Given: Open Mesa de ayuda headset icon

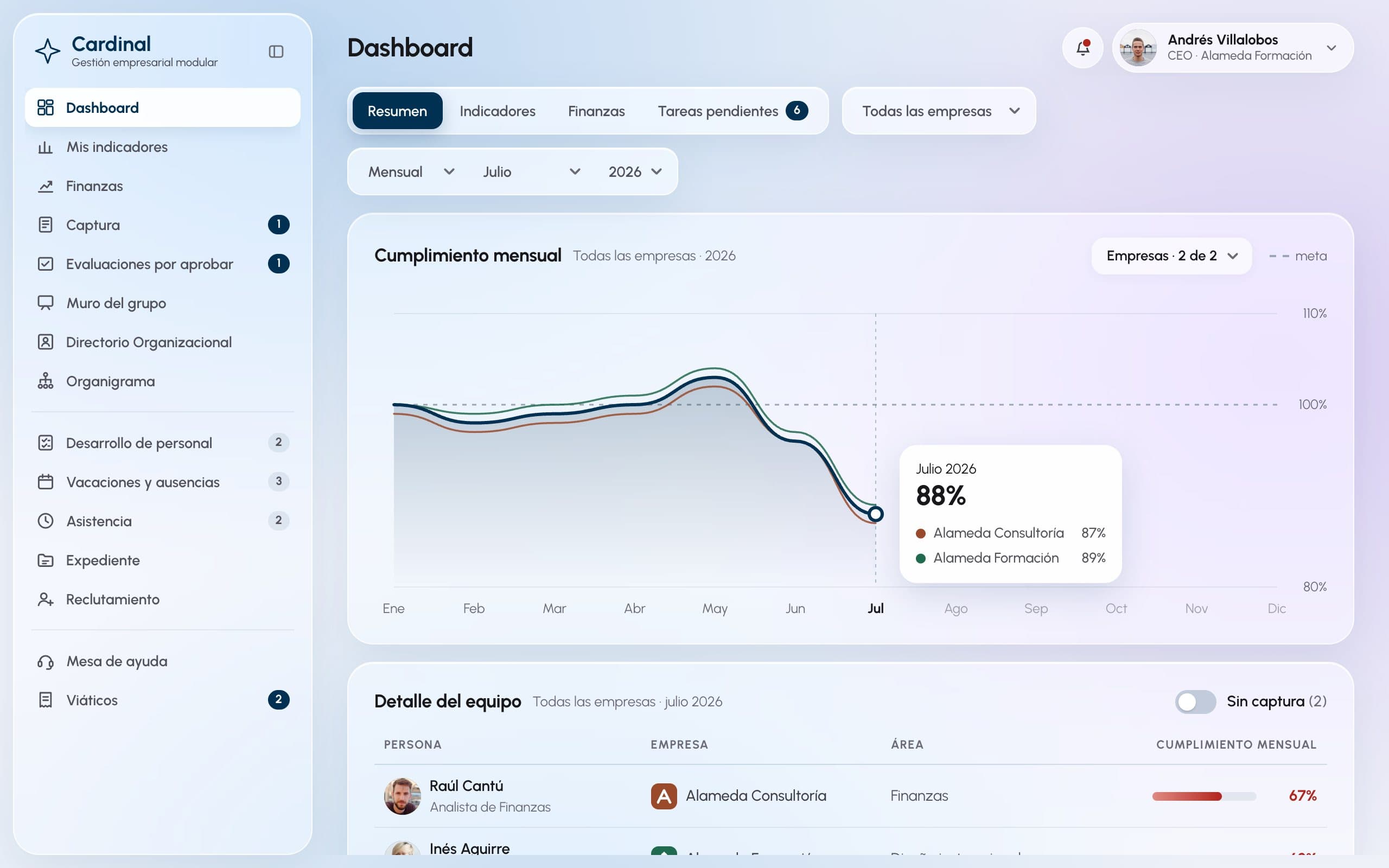Looking at the screenshot, I should point(46,661).
